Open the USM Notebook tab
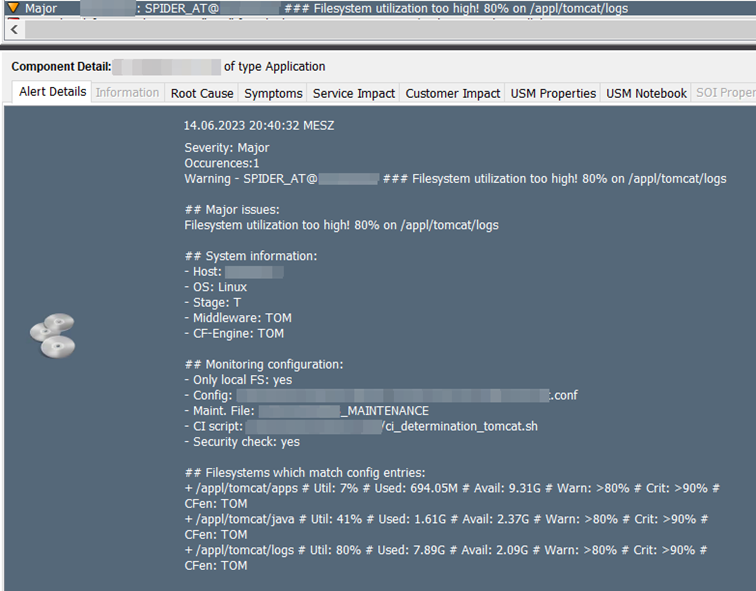This screenshot has height=591, width=756. (646, 93)
